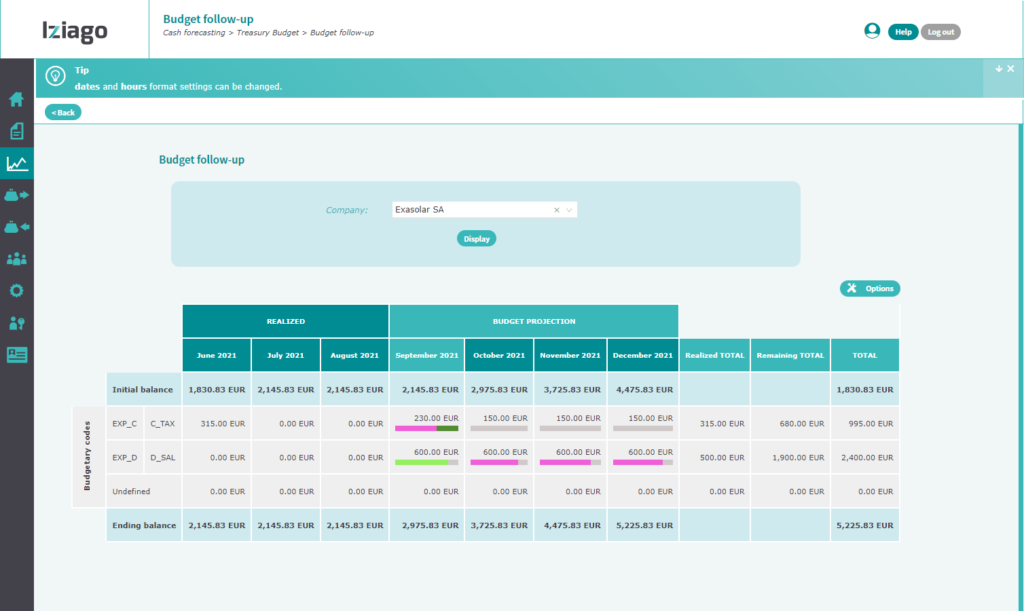Click the purse with right arrow icon

point(16,195)
